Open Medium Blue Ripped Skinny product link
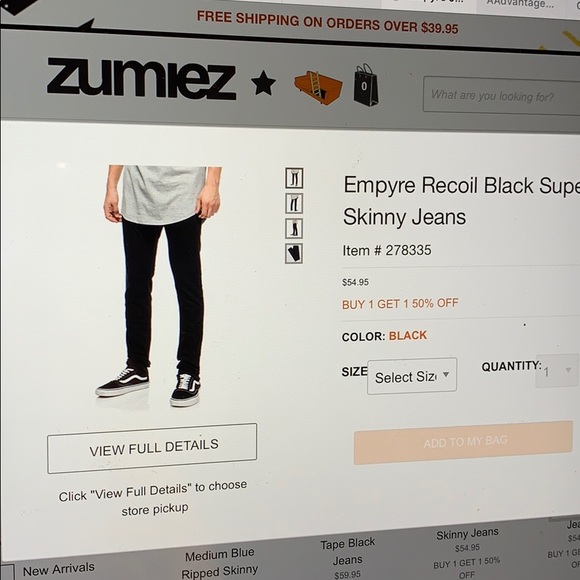Image resolution: width=580 pixels, height=580 pixels. [x=220, y=563]
